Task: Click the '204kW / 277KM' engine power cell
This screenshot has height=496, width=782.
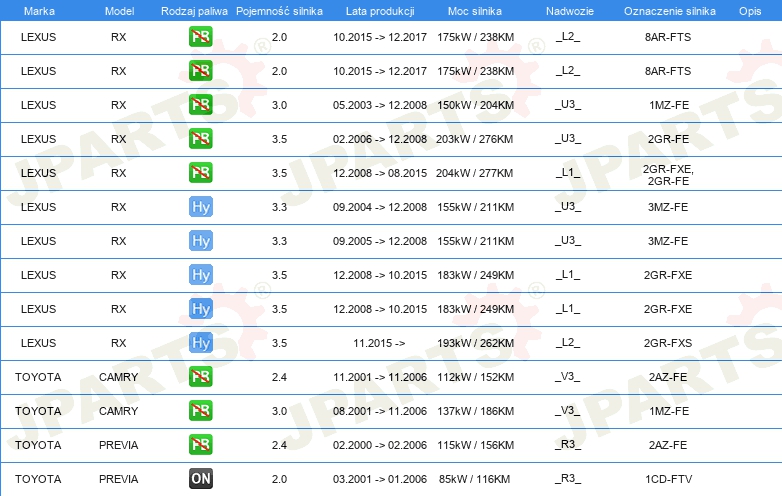Action: coord(474,173)
